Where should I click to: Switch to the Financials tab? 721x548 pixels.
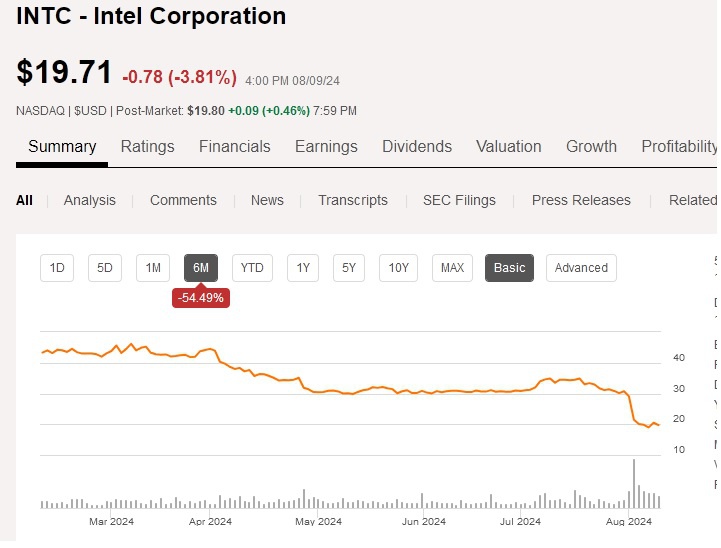pyautogui.click(x=235, y=147)
